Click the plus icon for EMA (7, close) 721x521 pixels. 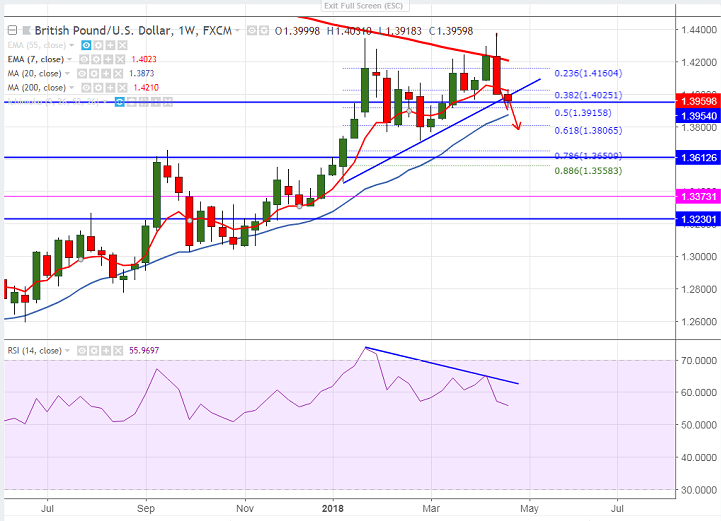click(x=108, y=59)
